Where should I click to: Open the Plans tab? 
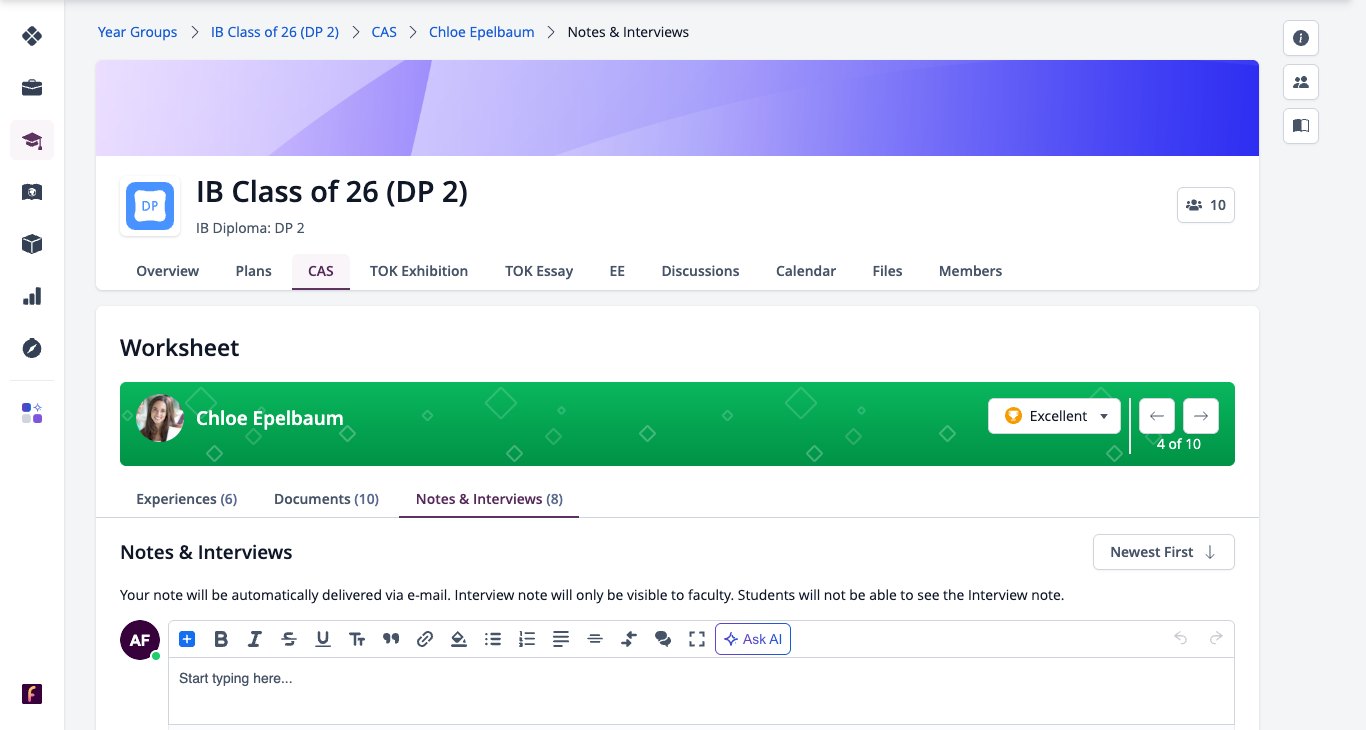pos(253,271)
